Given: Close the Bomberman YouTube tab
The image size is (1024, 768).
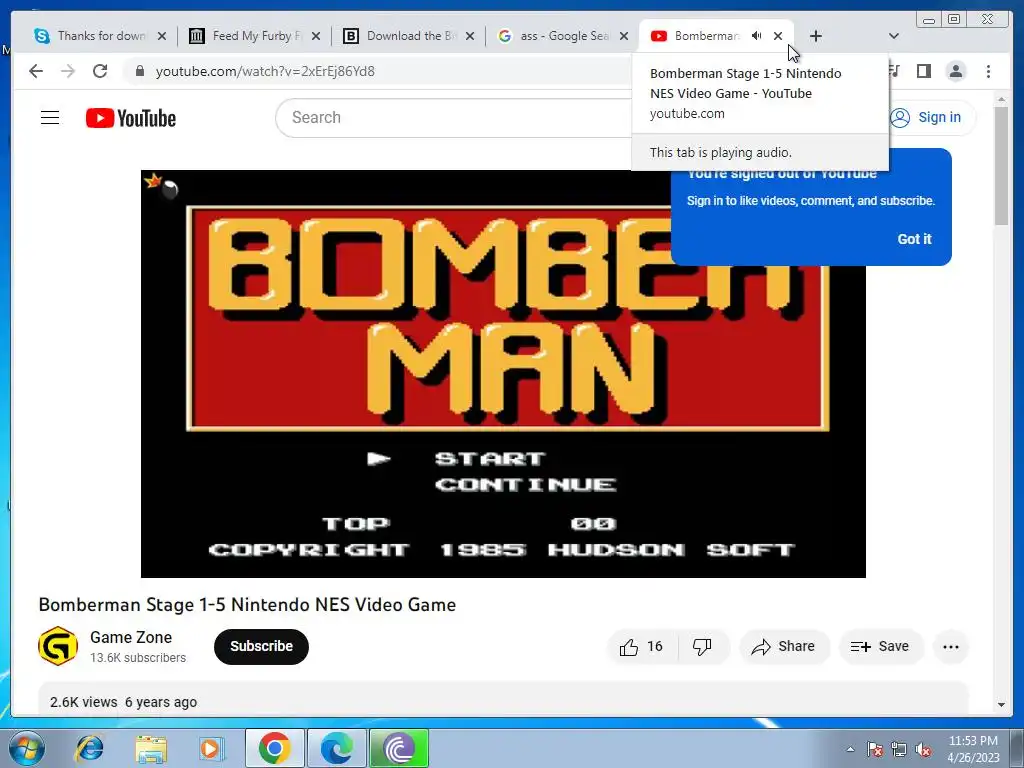Looking at the screenshot, I should (778, 36).
